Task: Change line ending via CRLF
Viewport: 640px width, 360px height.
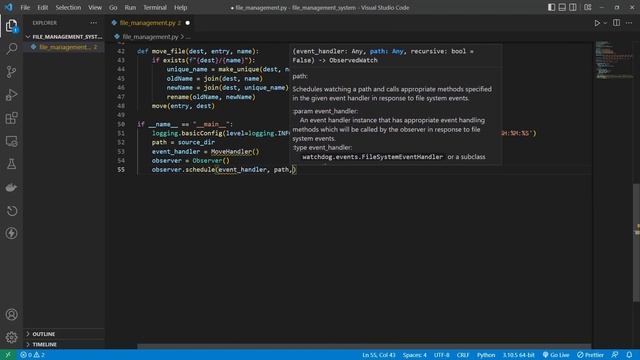Action: pyautogui.click(x=463, y=355)
